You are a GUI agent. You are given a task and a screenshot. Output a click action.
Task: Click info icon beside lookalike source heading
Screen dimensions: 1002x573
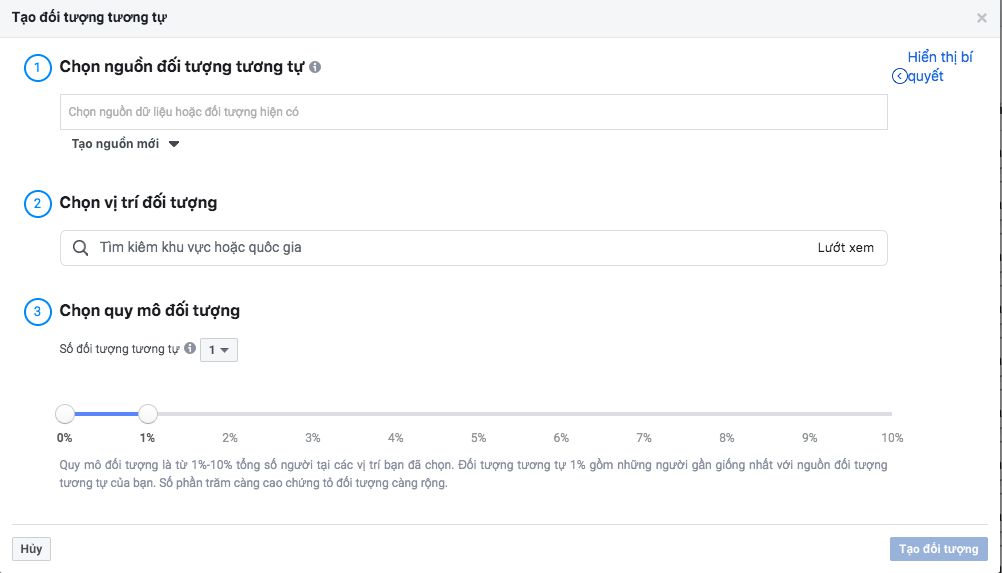coord(315,66)
